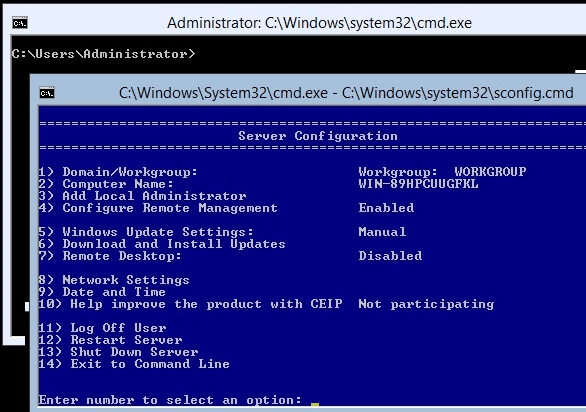Click menu line 11) Log Off User
586x412 pixels.
coord(102,328)
